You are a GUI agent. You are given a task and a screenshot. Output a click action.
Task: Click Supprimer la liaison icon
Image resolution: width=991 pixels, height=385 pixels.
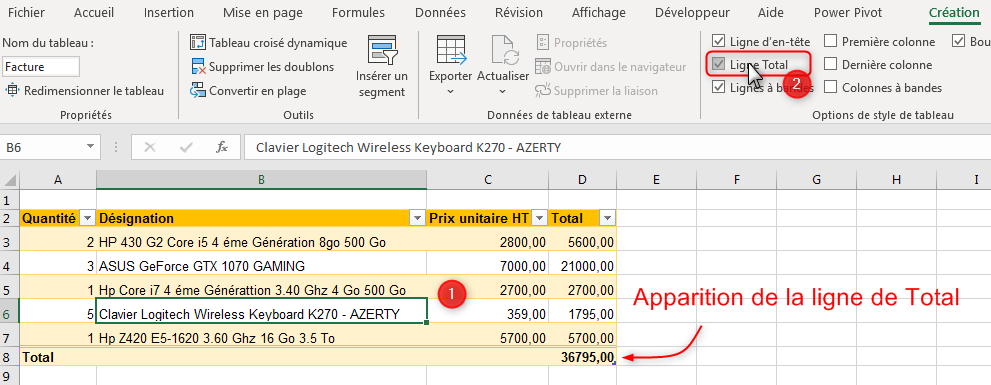pyautogui.click(x=543, y=90)
